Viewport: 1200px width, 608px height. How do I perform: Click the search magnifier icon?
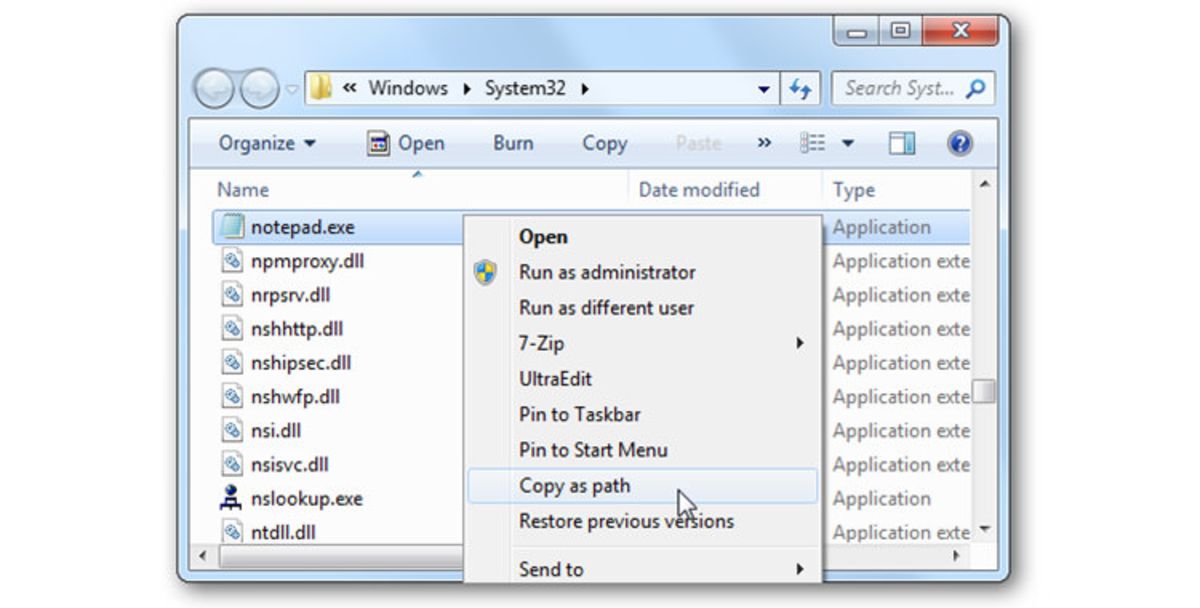(x=975, y=88)
